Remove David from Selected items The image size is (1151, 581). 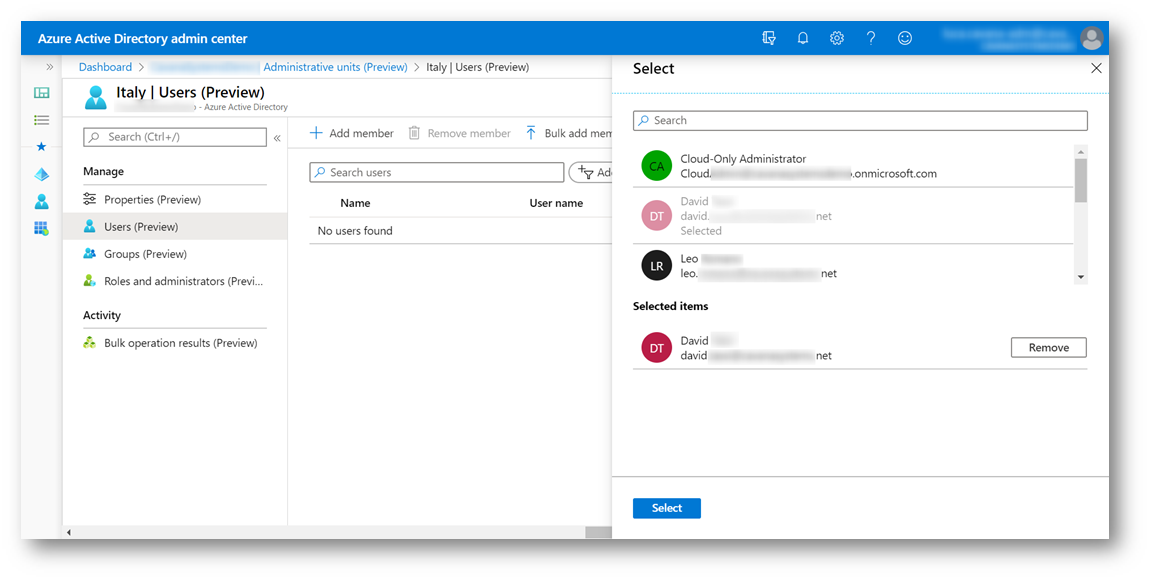[1048, 347]
